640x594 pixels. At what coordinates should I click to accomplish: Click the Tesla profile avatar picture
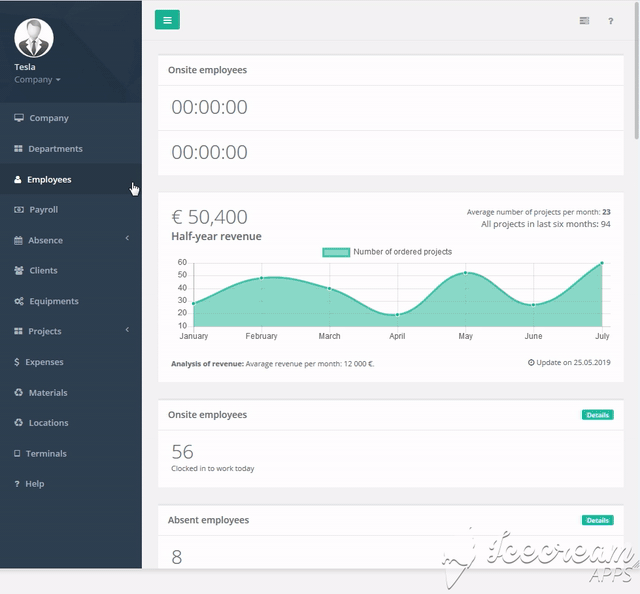pos(34,38)
